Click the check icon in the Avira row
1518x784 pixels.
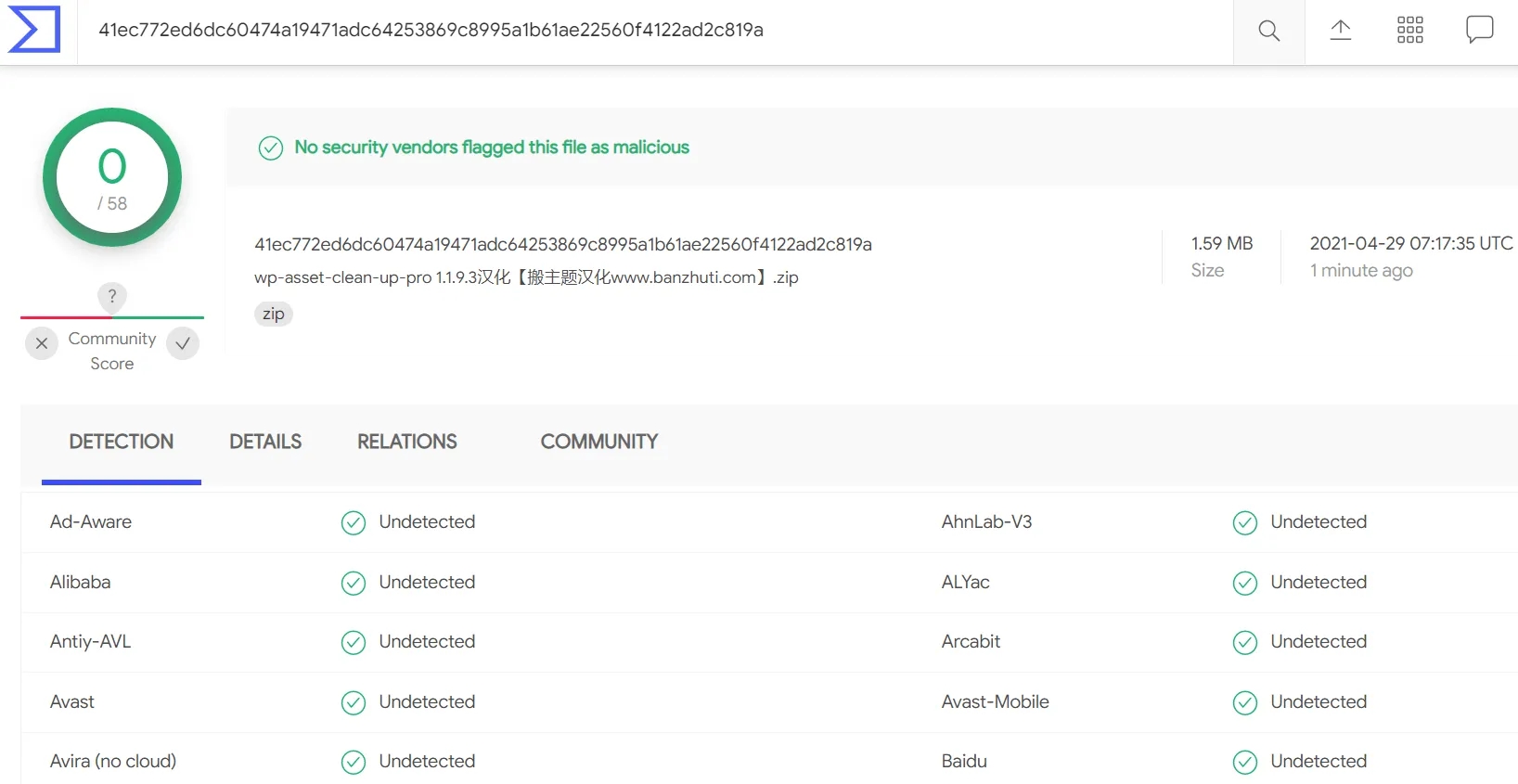[354, 762]
